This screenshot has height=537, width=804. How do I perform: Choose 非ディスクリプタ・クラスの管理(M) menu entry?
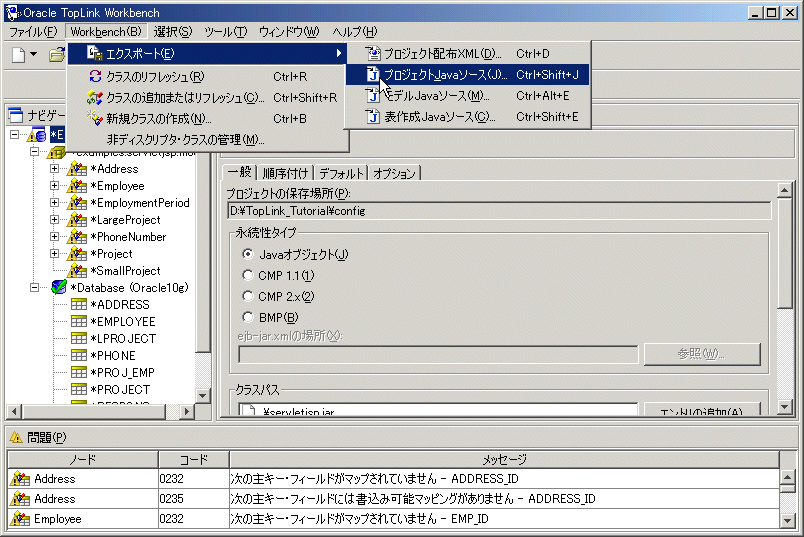(208, 140)
